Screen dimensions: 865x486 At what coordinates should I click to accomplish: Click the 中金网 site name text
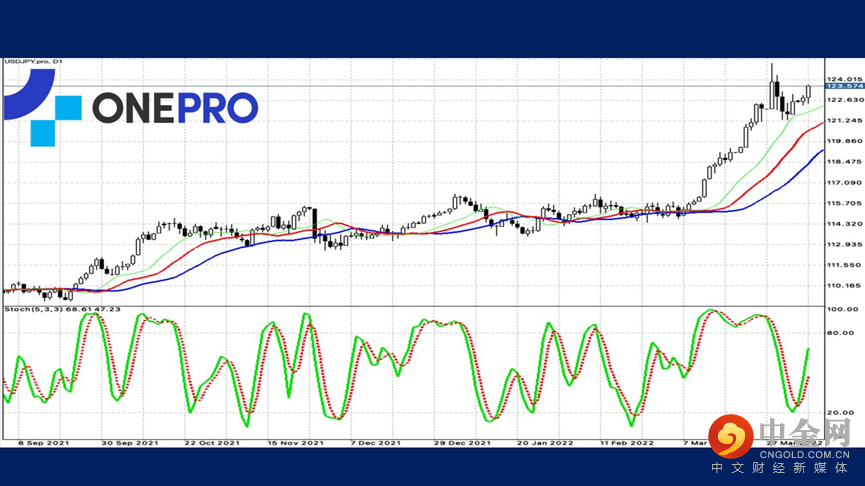807,433
